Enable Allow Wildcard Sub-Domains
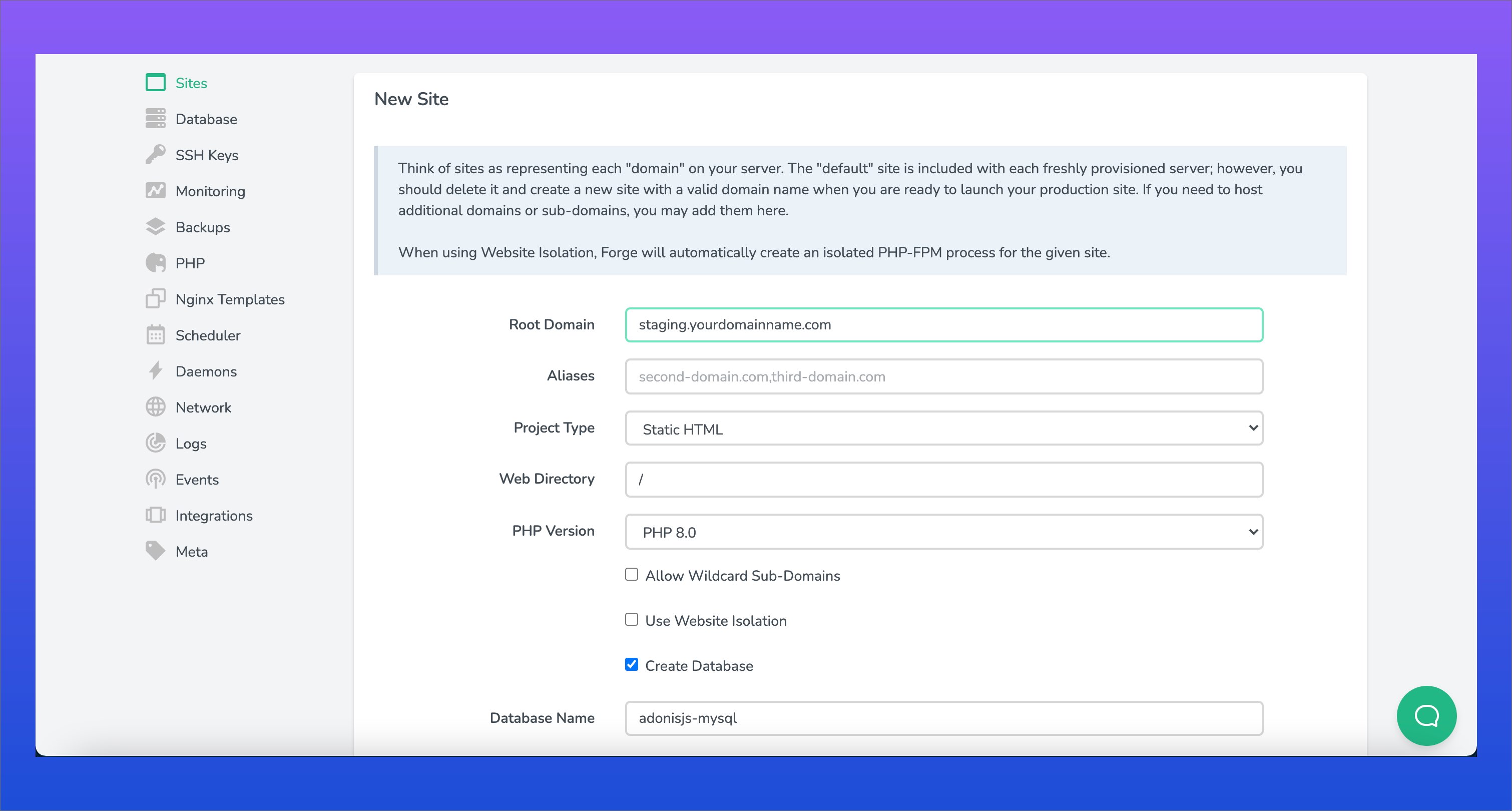1512x811 pixels. pyautogui.click(x=631, y=574)
